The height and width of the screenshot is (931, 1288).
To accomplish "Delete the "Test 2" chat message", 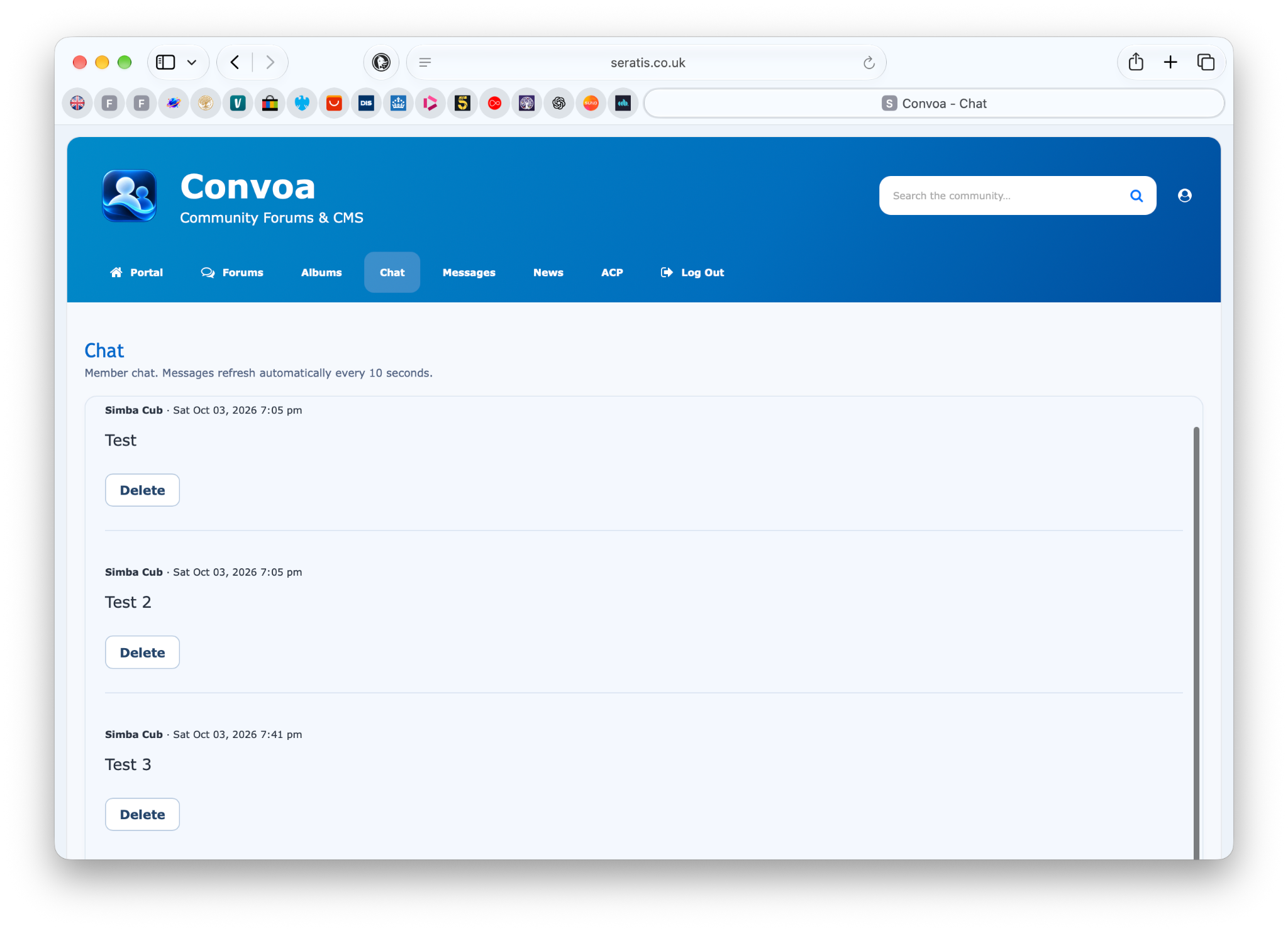I will click(x=142, y=652).
